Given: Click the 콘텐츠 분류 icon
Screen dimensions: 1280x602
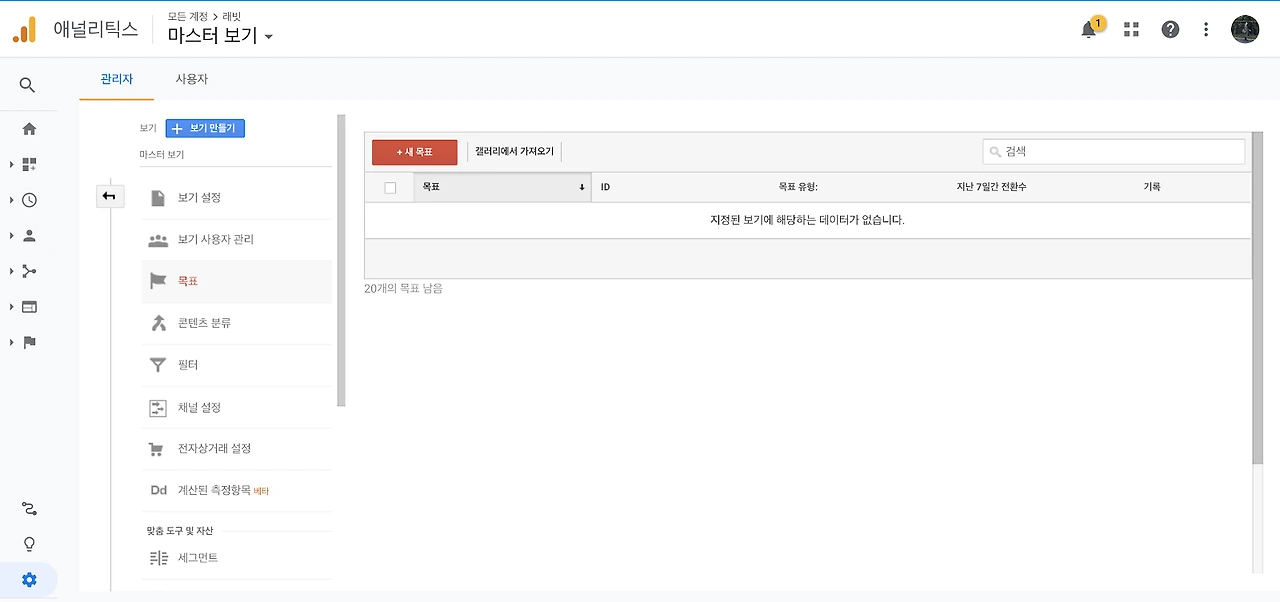Looking at the screenshot, I should coord(158,323).
